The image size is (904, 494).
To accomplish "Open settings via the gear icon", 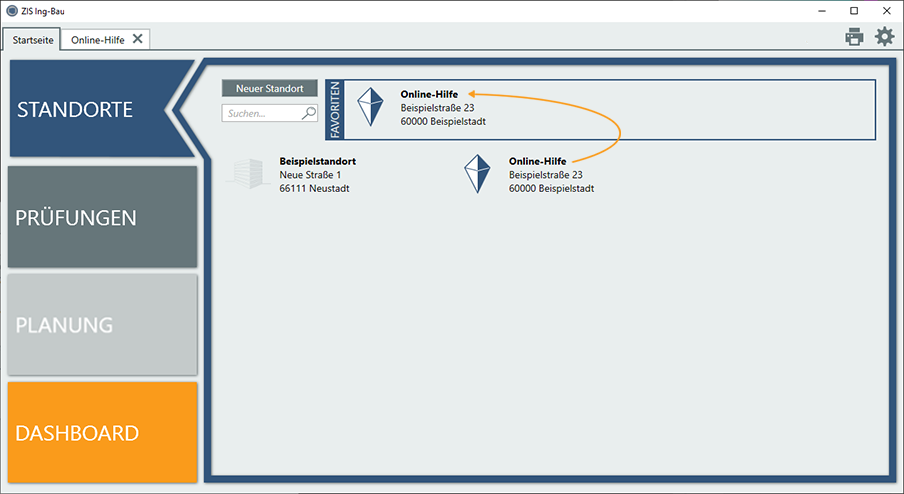I will (884, 37).
